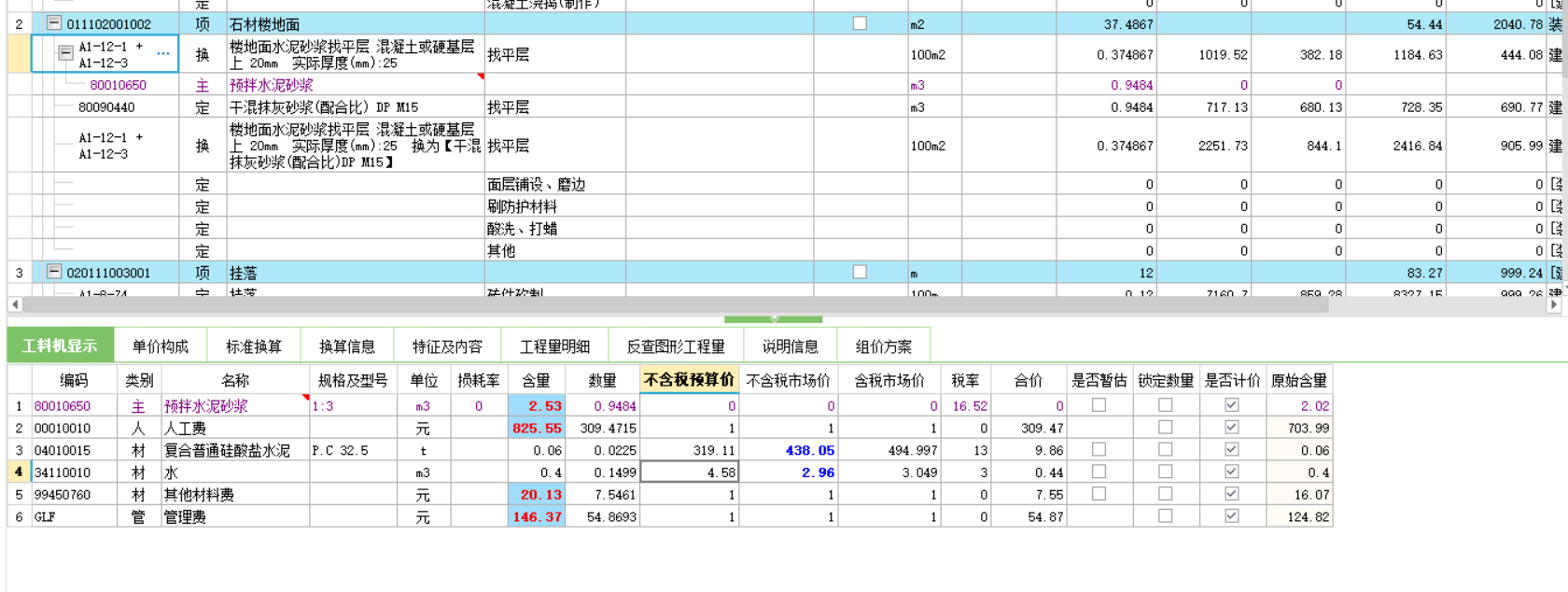Open the 说明信息 tab
The image size is (1568, 592).
[790, 345]
